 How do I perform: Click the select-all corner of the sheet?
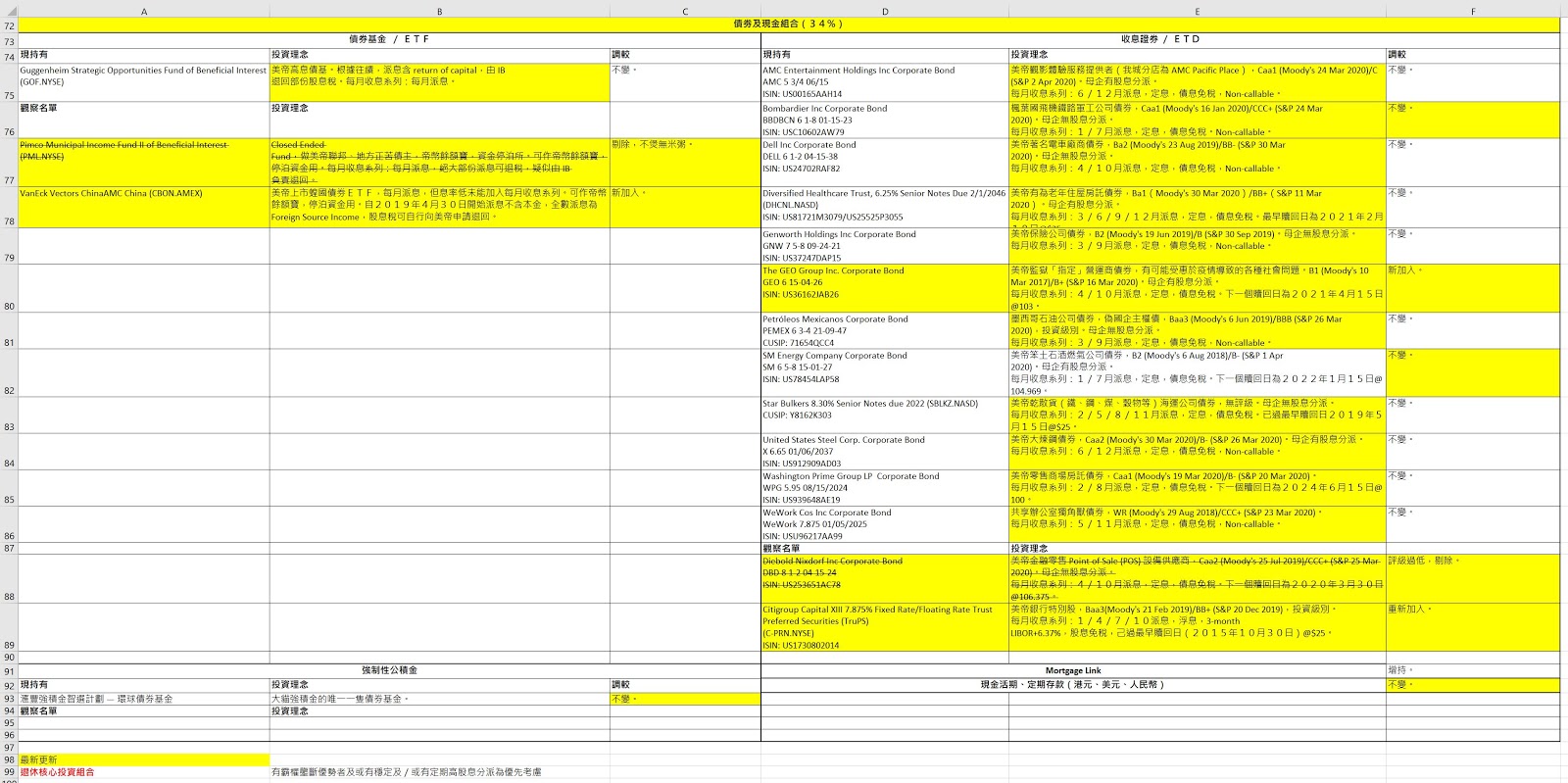coord(9,12)
